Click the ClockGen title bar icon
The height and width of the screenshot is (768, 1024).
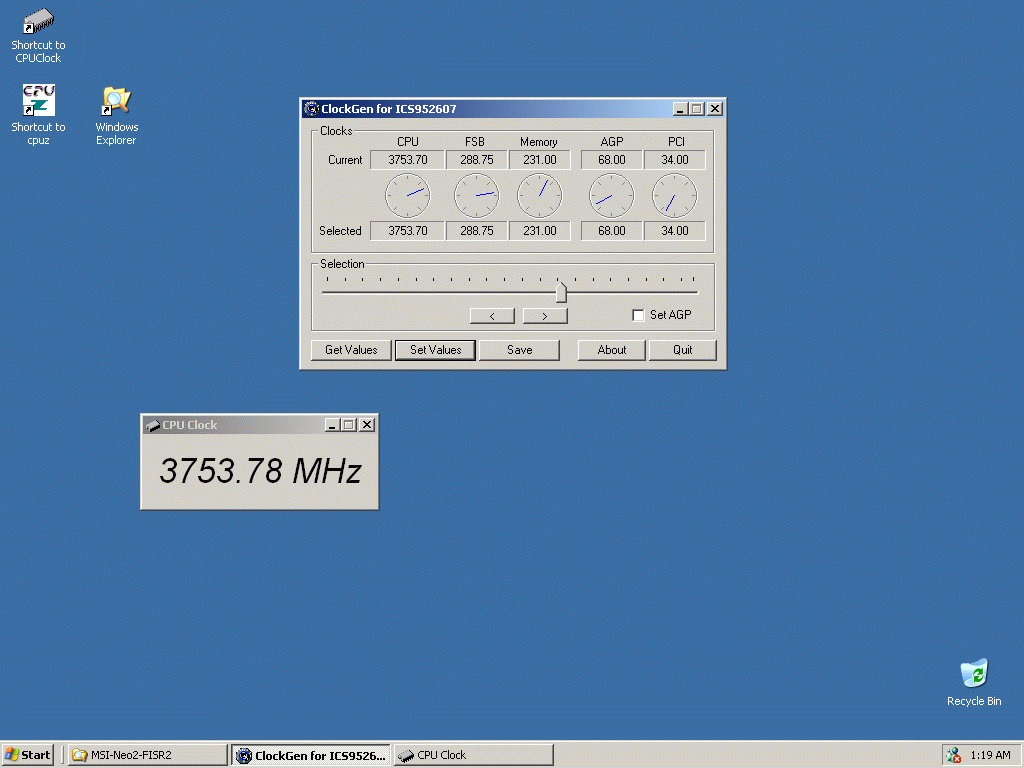[x=312, y=109]
